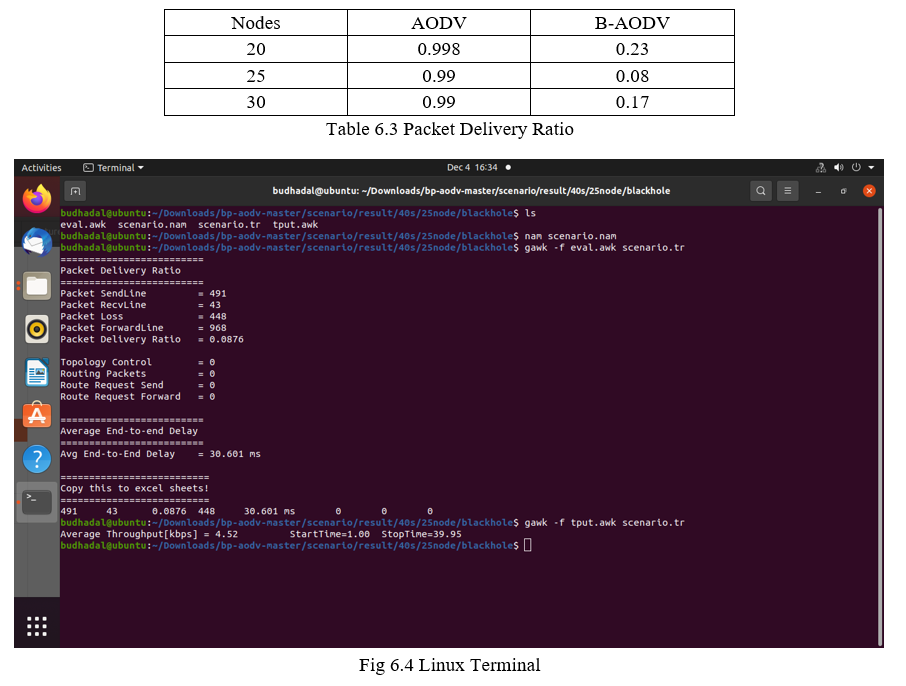
Task: Open Firefox from the dock
Action: tap(37, 199)
